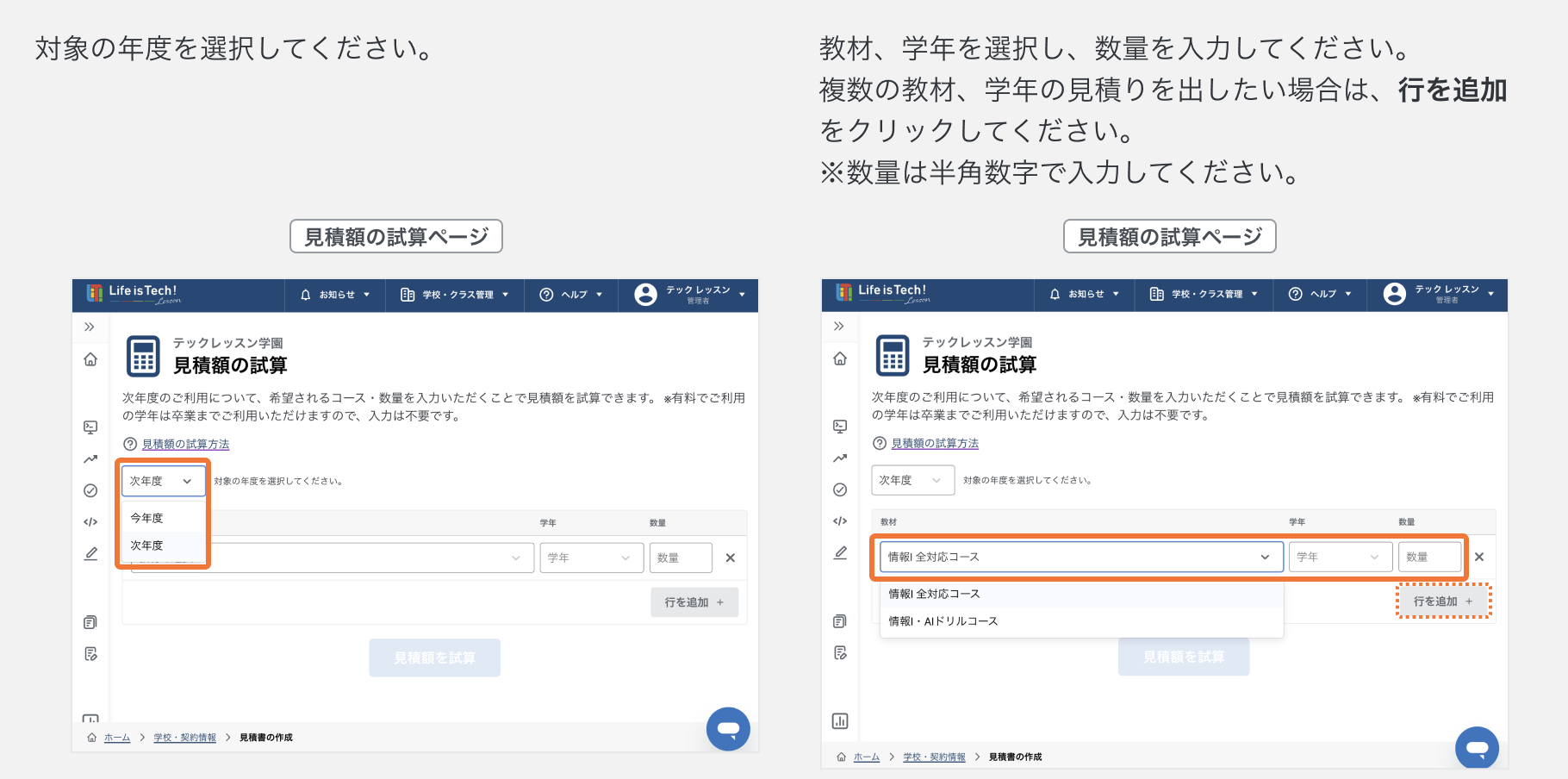Viewport: 1568px width, 779px height.
Task: Select 情報I 全対応コース option in the open course list
Action: 1081,594
